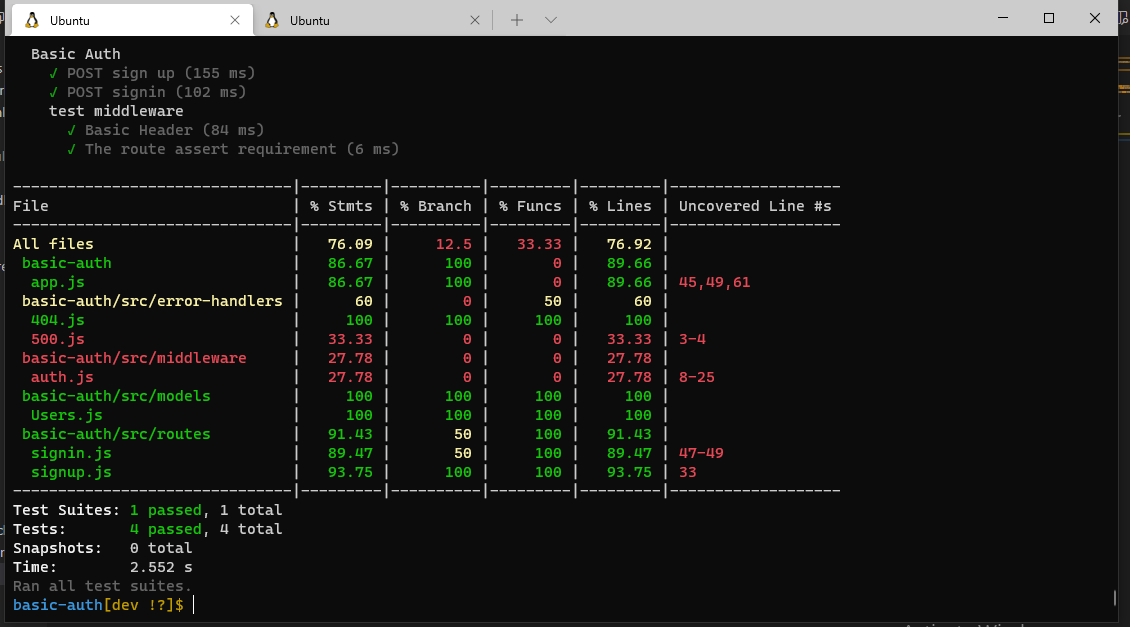Click the '404.js' file name

click(x=58, y=320)
